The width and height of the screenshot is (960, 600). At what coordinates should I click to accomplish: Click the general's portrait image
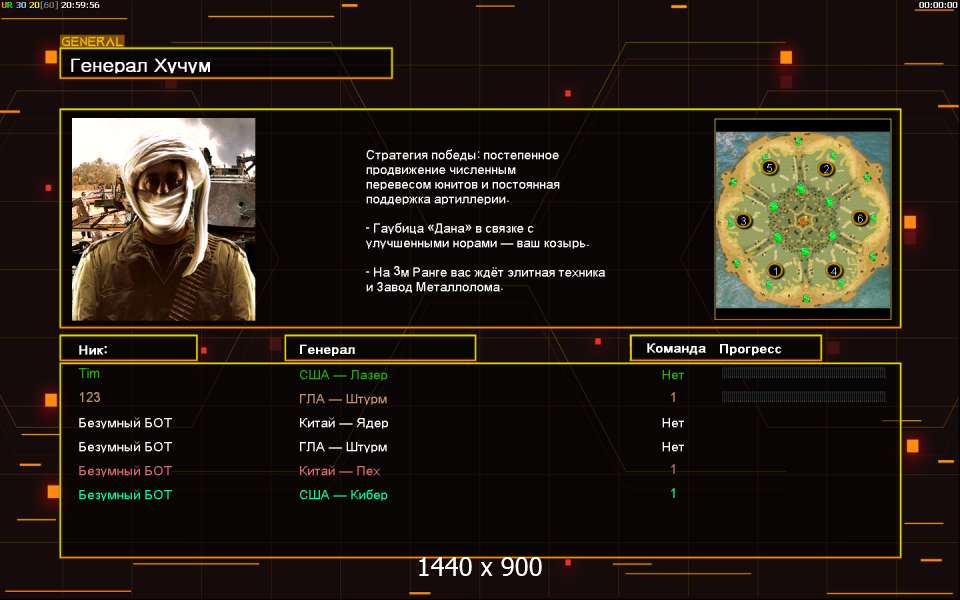click(x=163, y=219)
